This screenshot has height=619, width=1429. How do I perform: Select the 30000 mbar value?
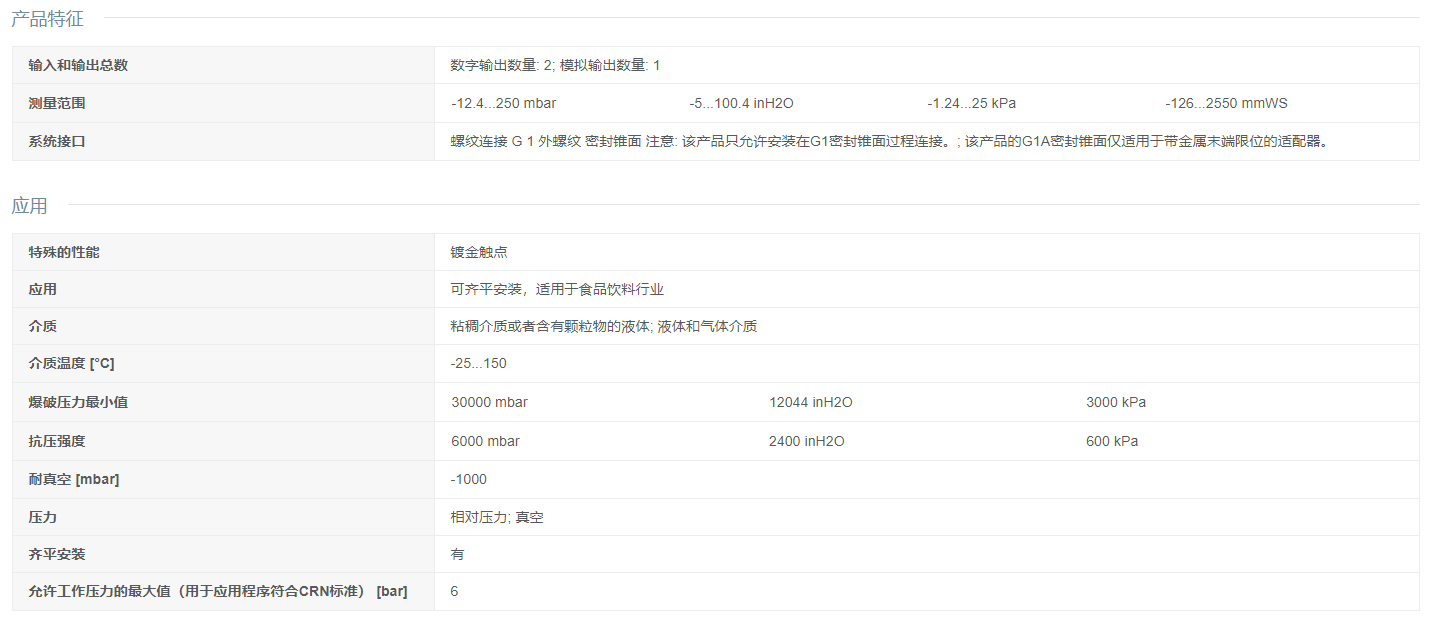click(x=489, y=402)
